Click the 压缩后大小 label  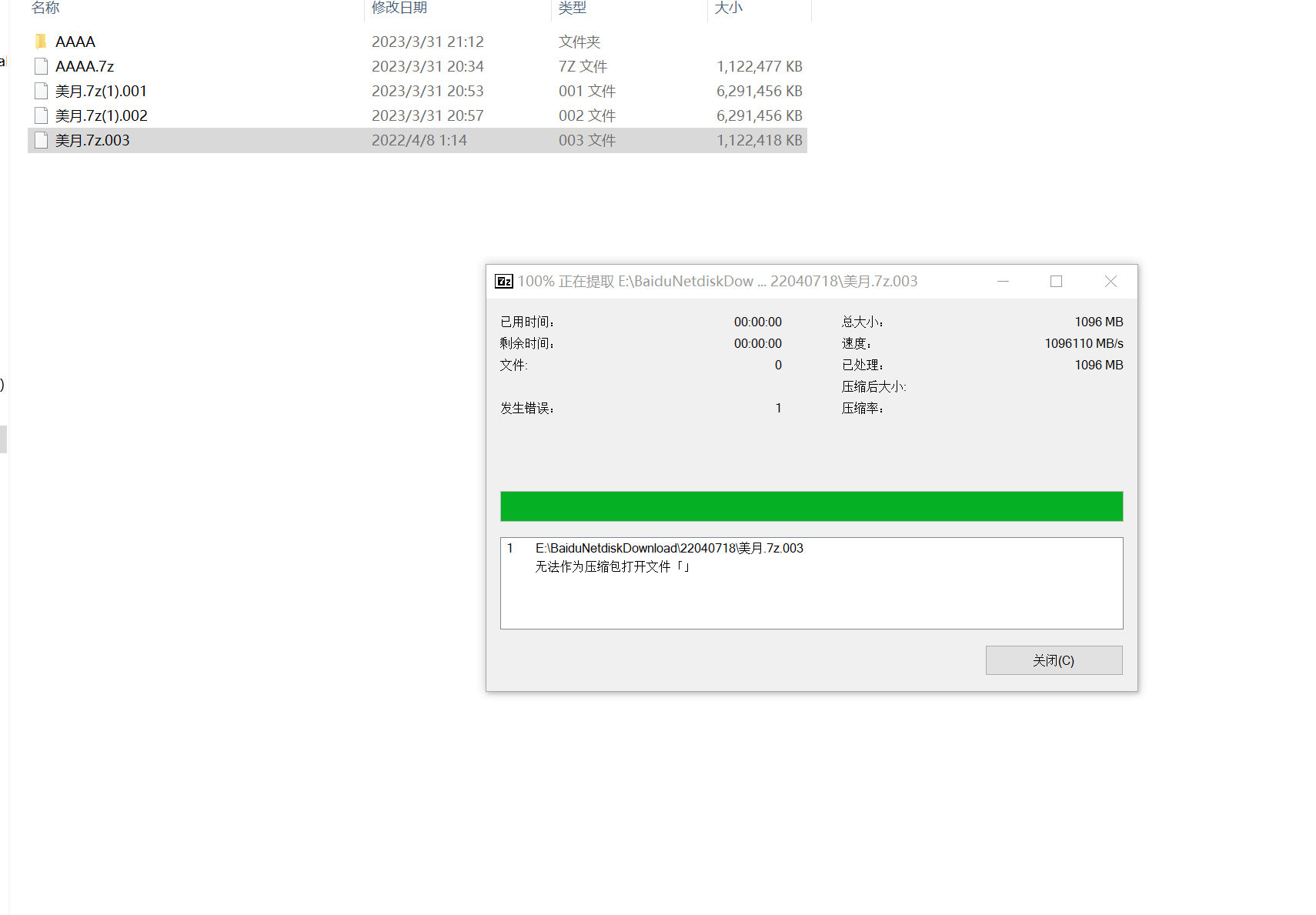[873, 386]
